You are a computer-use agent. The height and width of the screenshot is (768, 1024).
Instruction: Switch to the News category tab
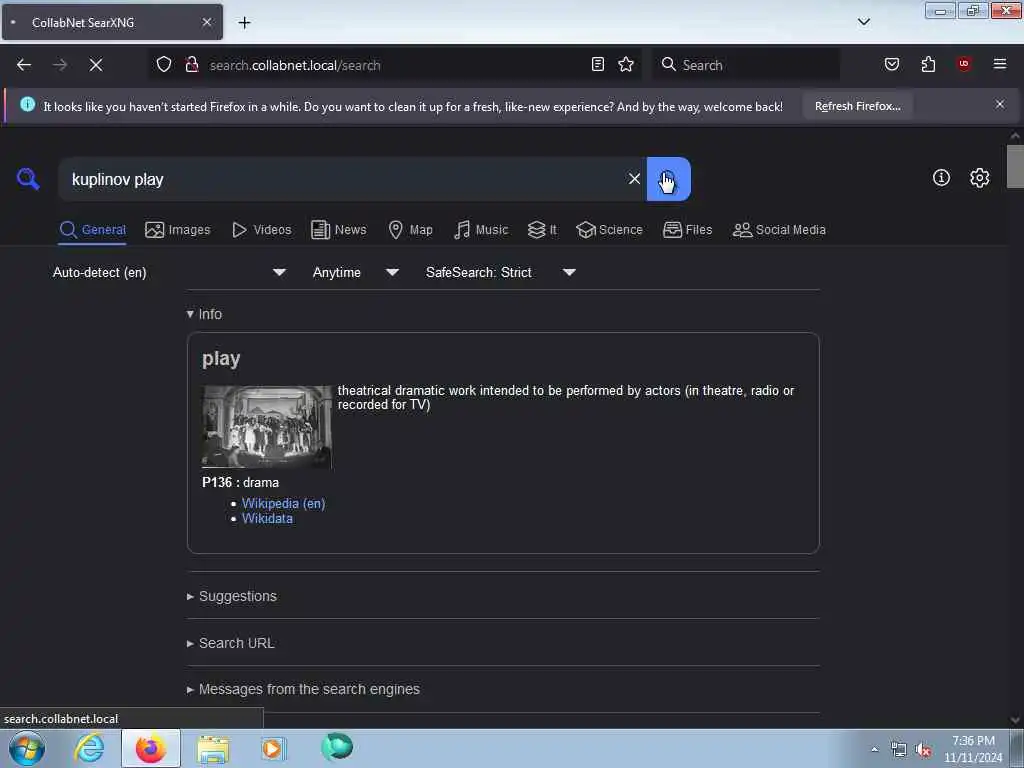coord(338,230)
